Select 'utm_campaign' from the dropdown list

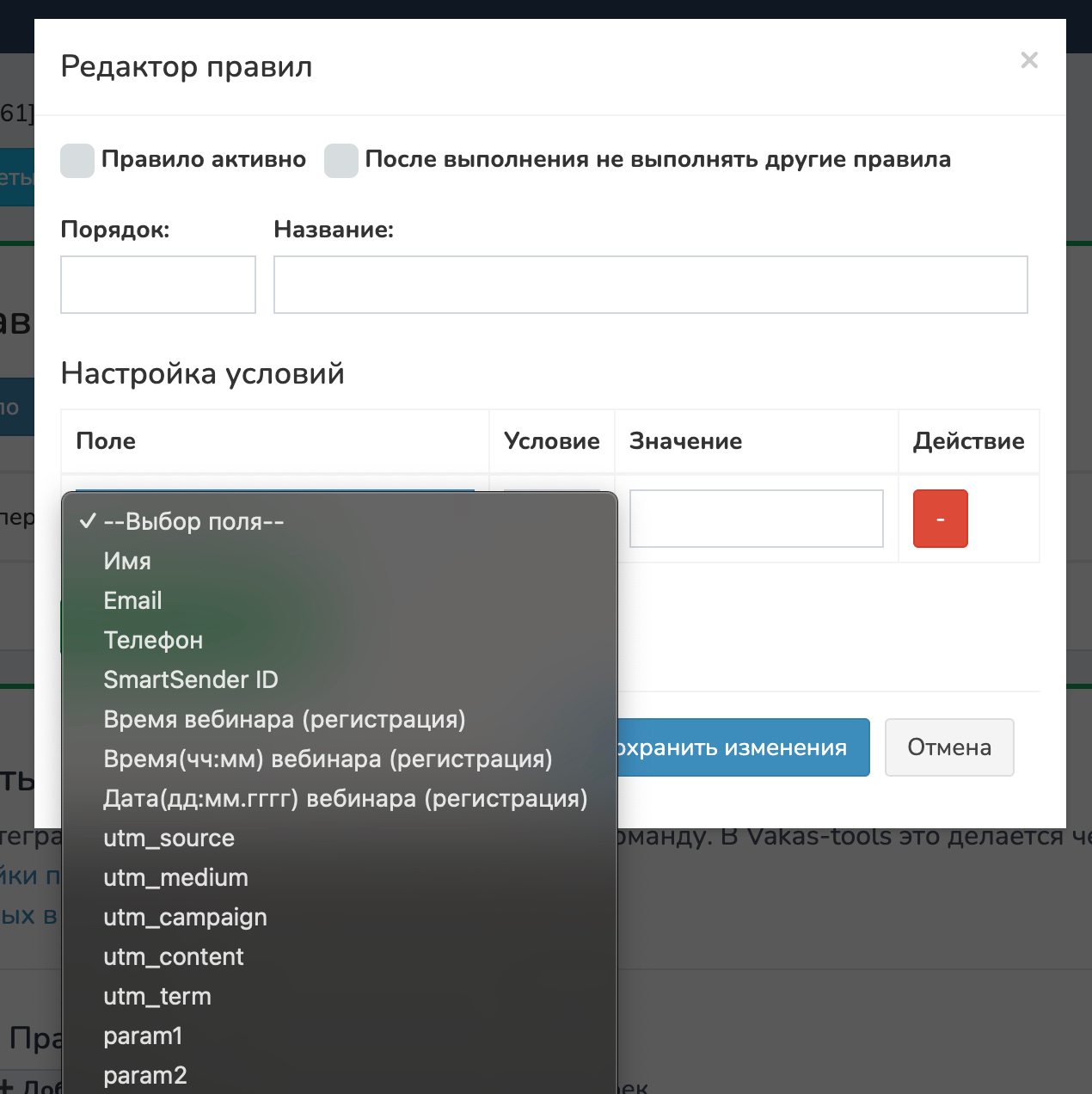pyautogui.click(x=185, y=918)
